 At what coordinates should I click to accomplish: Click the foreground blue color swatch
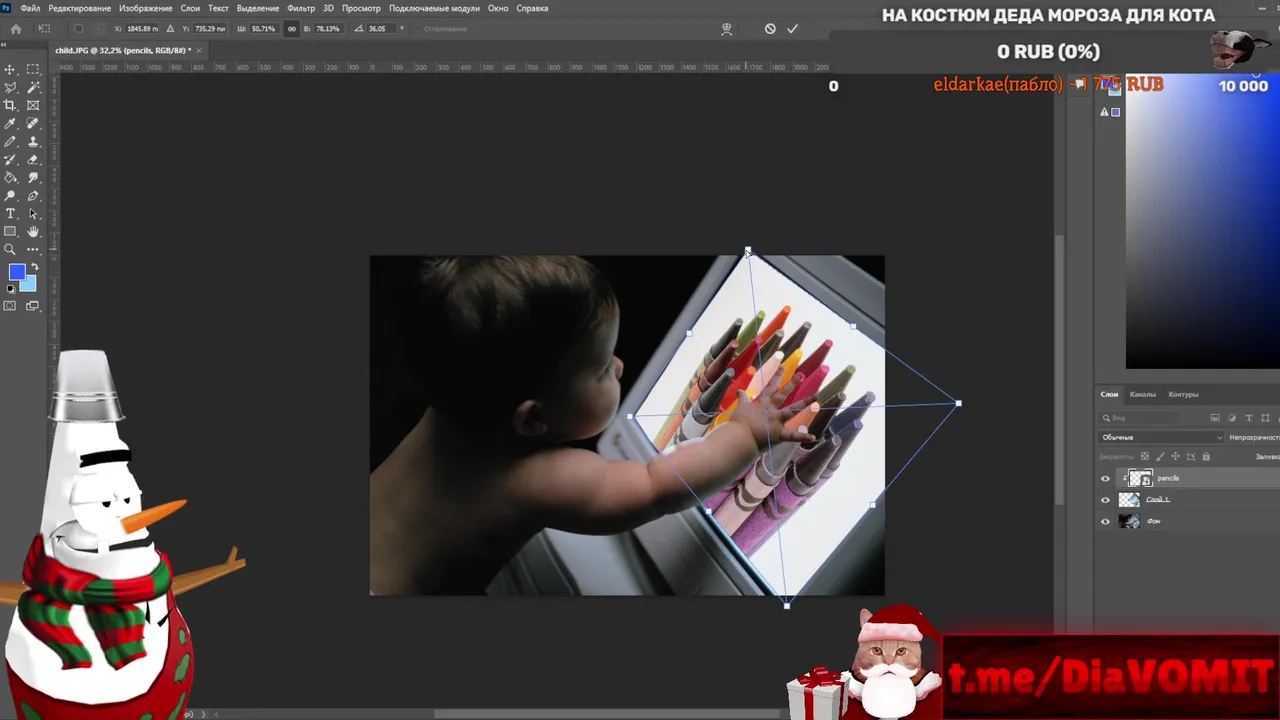point(15,271)
